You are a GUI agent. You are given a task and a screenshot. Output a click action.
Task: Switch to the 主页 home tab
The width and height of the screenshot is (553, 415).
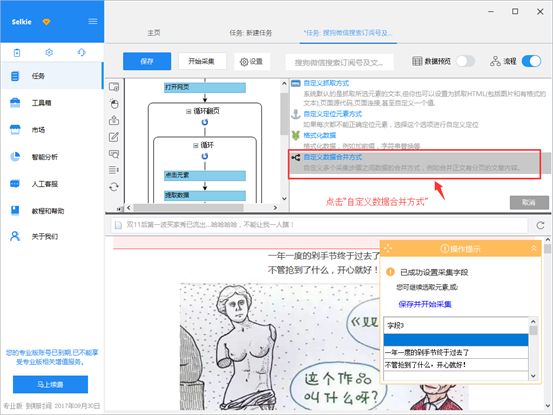click(154, 33)
